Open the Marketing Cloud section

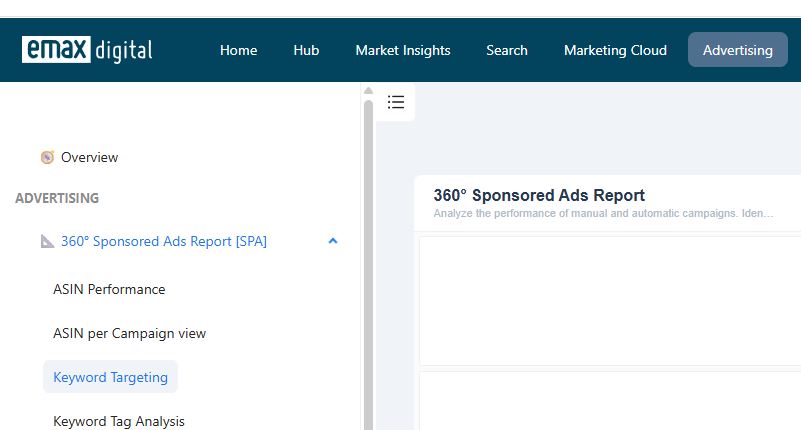pos(615,50)
